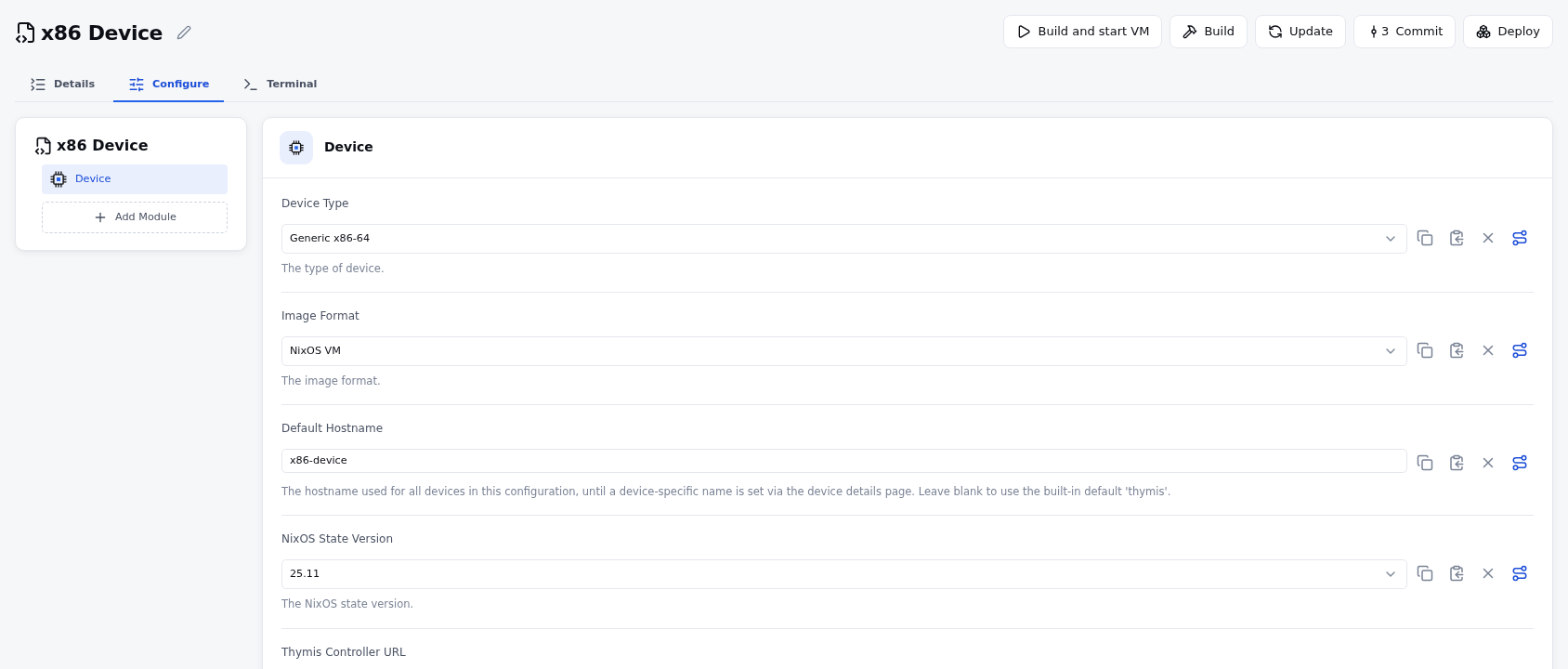Copy the Image Format value
The image size is (1568, 669).
click(x=1425, y=350)
